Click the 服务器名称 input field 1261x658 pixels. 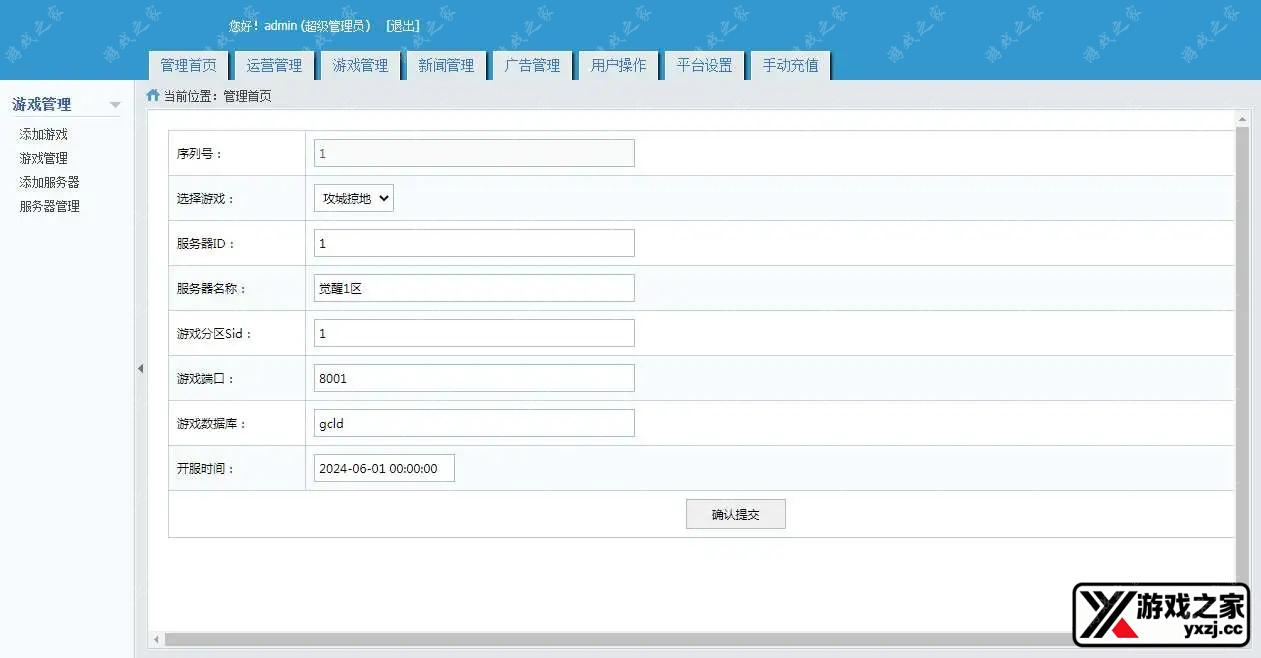474,288
